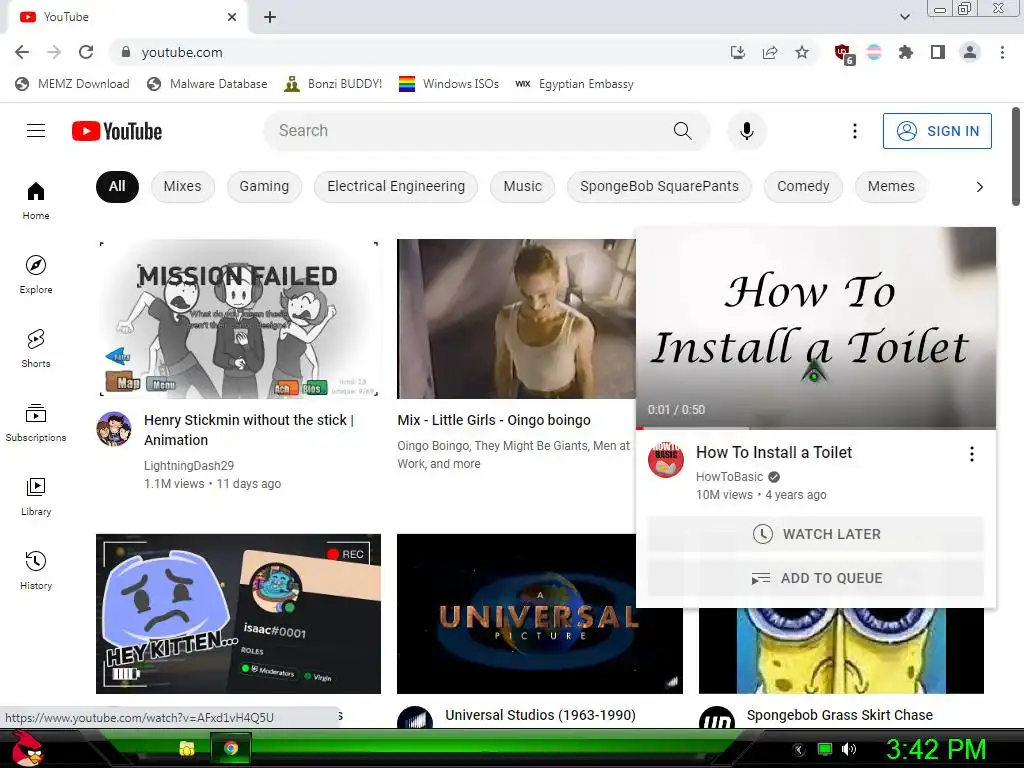The height and width of the screenshot is (768, 1024).
Task: Open the MISSION FAILED video thumbnail
Action: click(x=238, y=319)
